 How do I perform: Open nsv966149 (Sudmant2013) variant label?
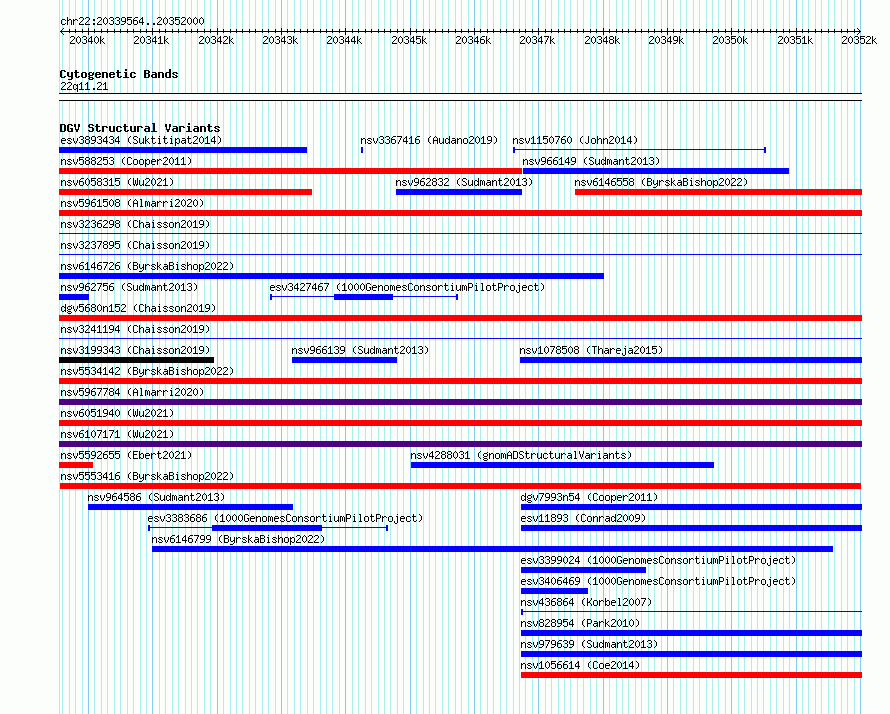click(x=591, y=161)
